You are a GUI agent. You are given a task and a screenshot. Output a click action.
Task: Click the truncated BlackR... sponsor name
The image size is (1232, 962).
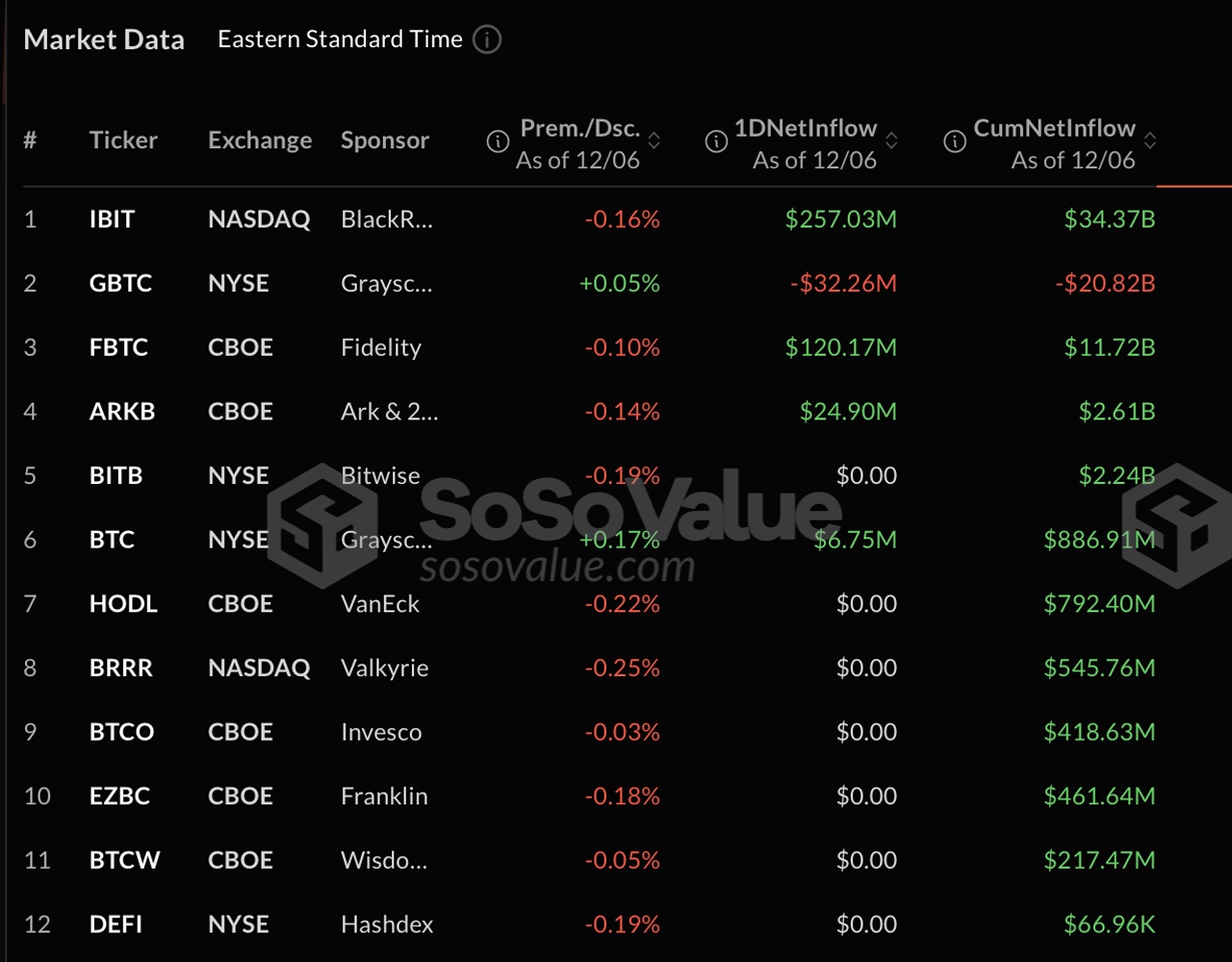(x=386, y=219)
